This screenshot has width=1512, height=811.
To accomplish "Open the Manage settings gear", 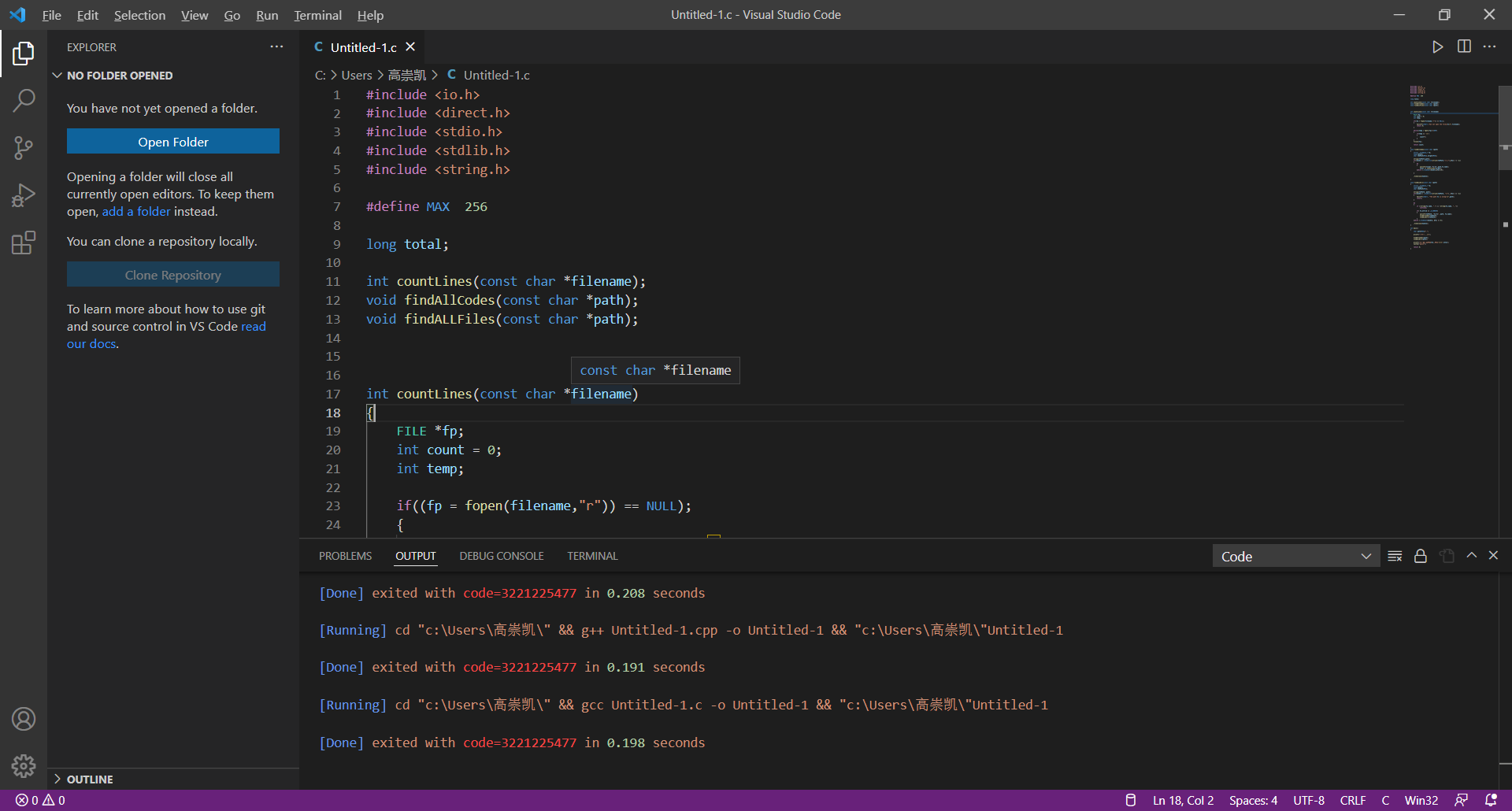I will coord(24,765).
